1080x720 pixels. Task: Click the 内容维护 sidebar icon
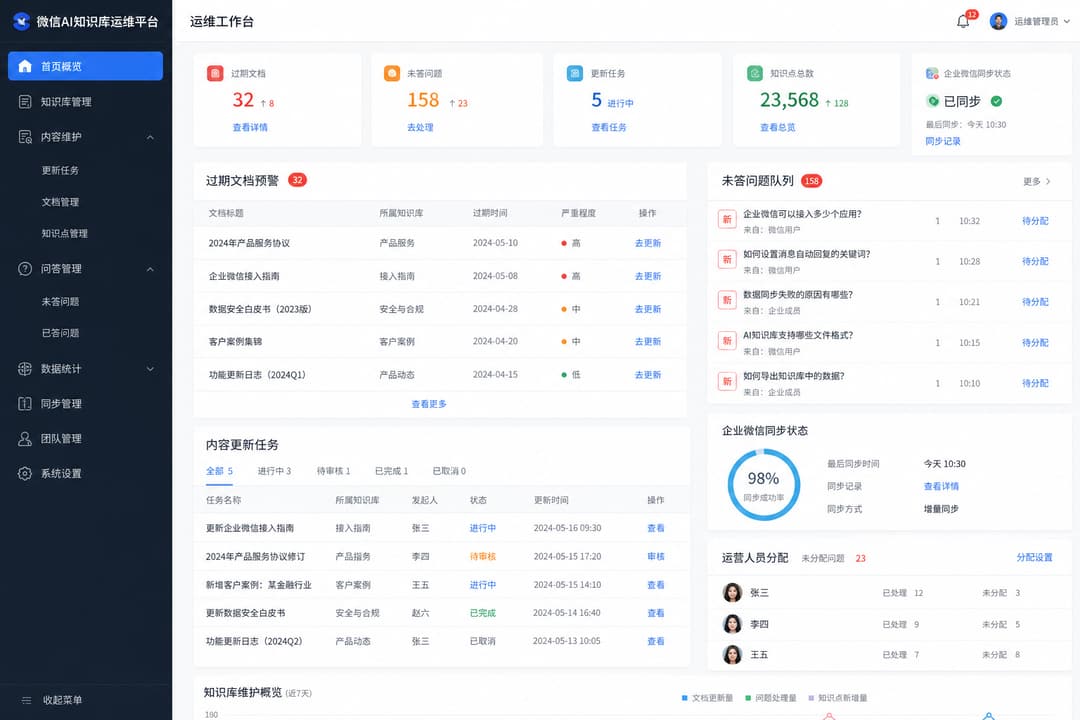[25, 136]
